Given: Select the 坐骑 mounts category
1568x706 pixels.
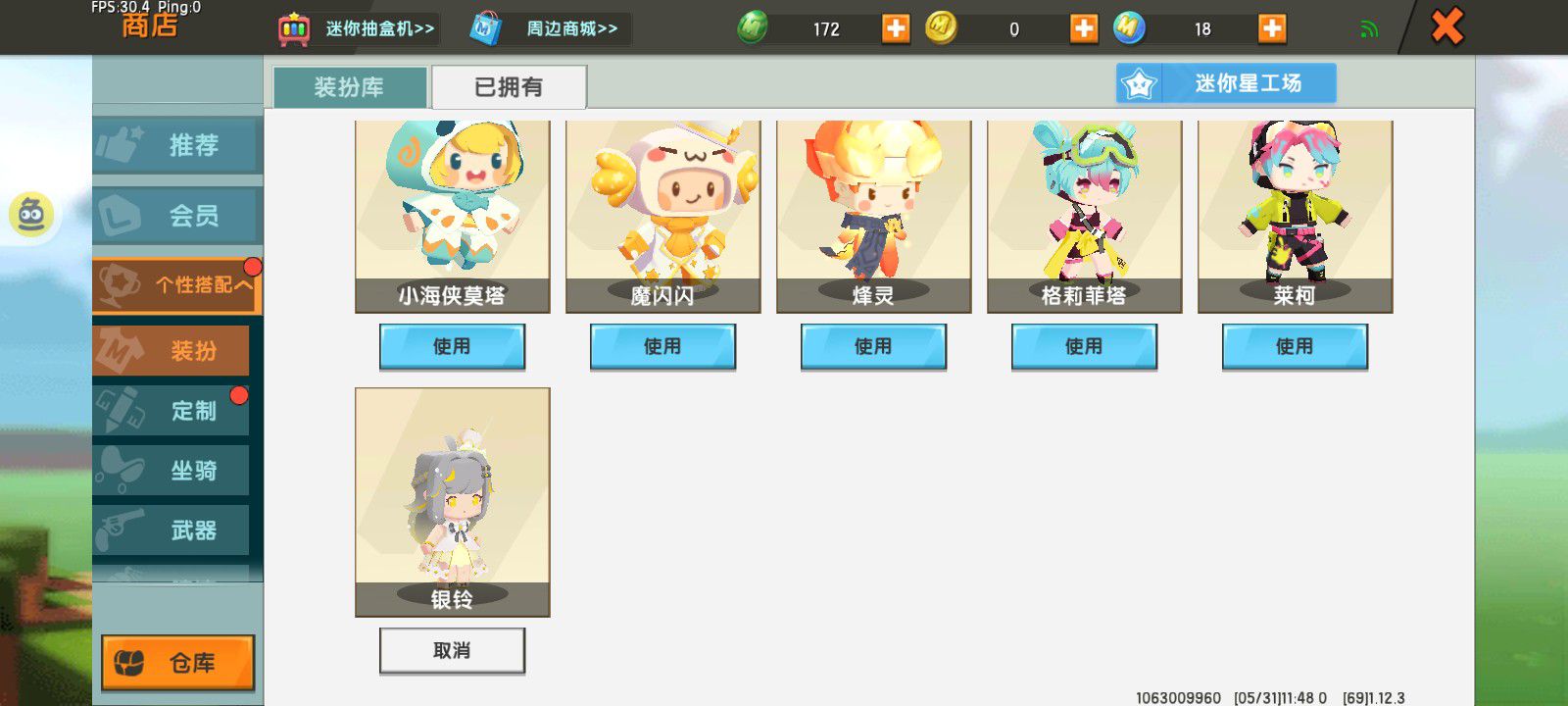Looking at the screenshot, I should click(x=171, y=471).
